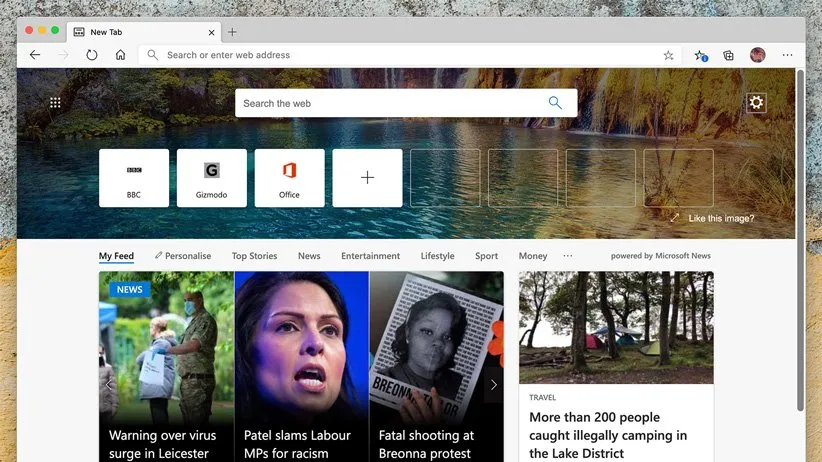Select the Entertainment feed tab
This screenshot has height=462, width=822.
coord(370,256)
